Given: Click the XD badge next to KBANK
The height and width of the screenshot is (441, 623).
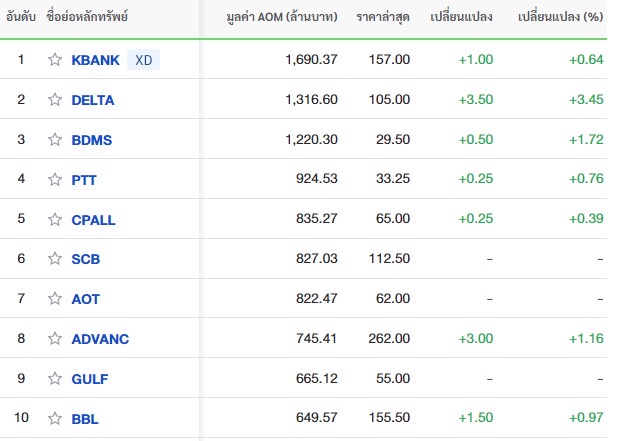Looking at the screenshot, I should pyautogui.click(x=143, y=60).
